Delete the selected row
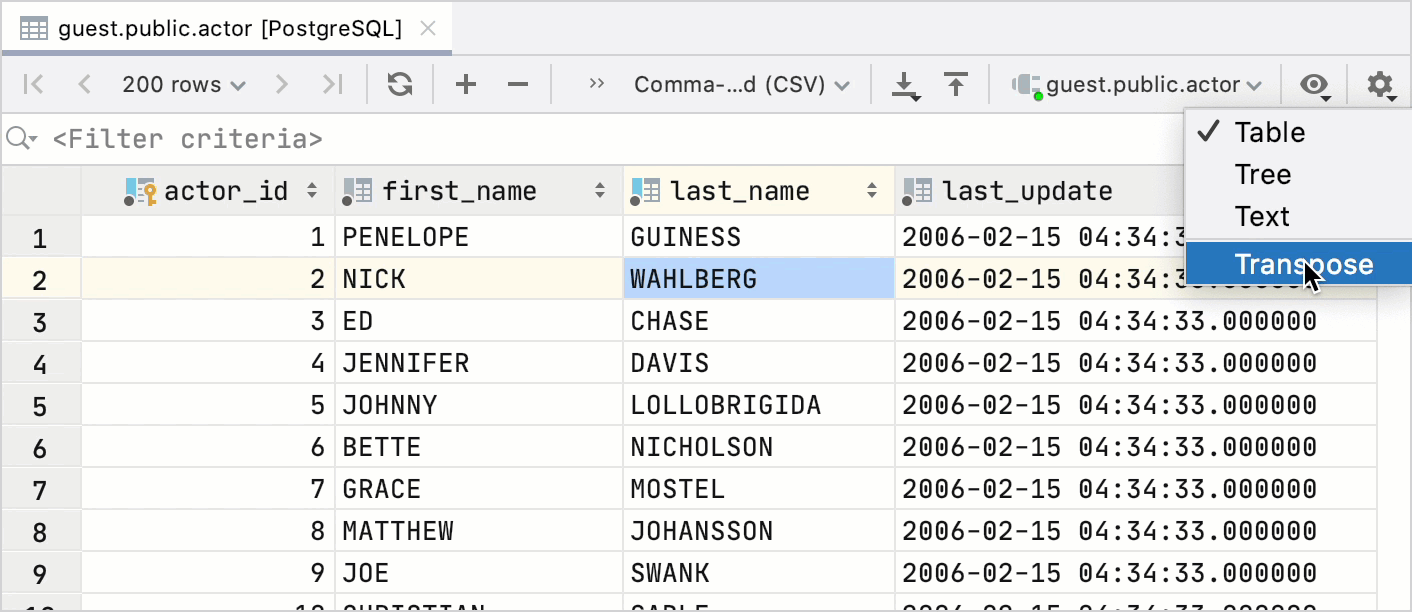Screen dimensions: 1412x612 517,84
